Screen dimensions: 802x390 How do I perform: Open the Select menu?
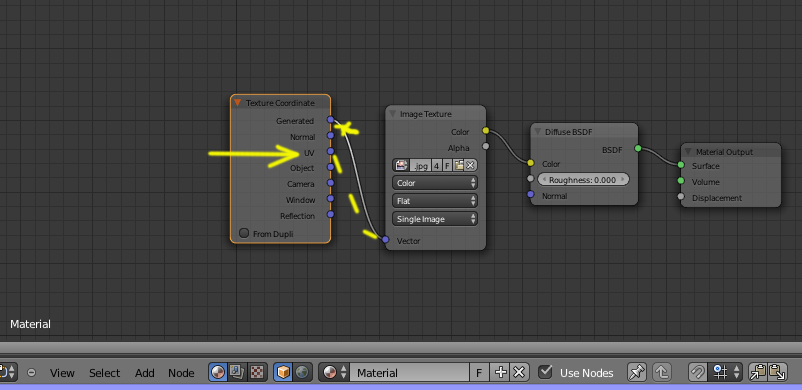[104, 373]
